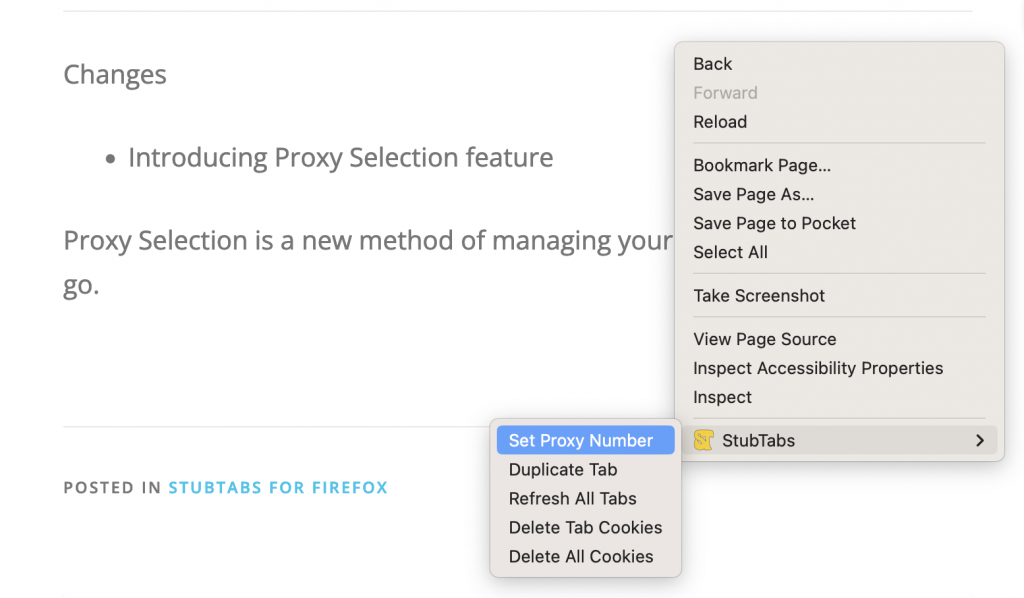Click Inspect Accessibility Properties
The image size is (1024, 598).
coord(818,368)
